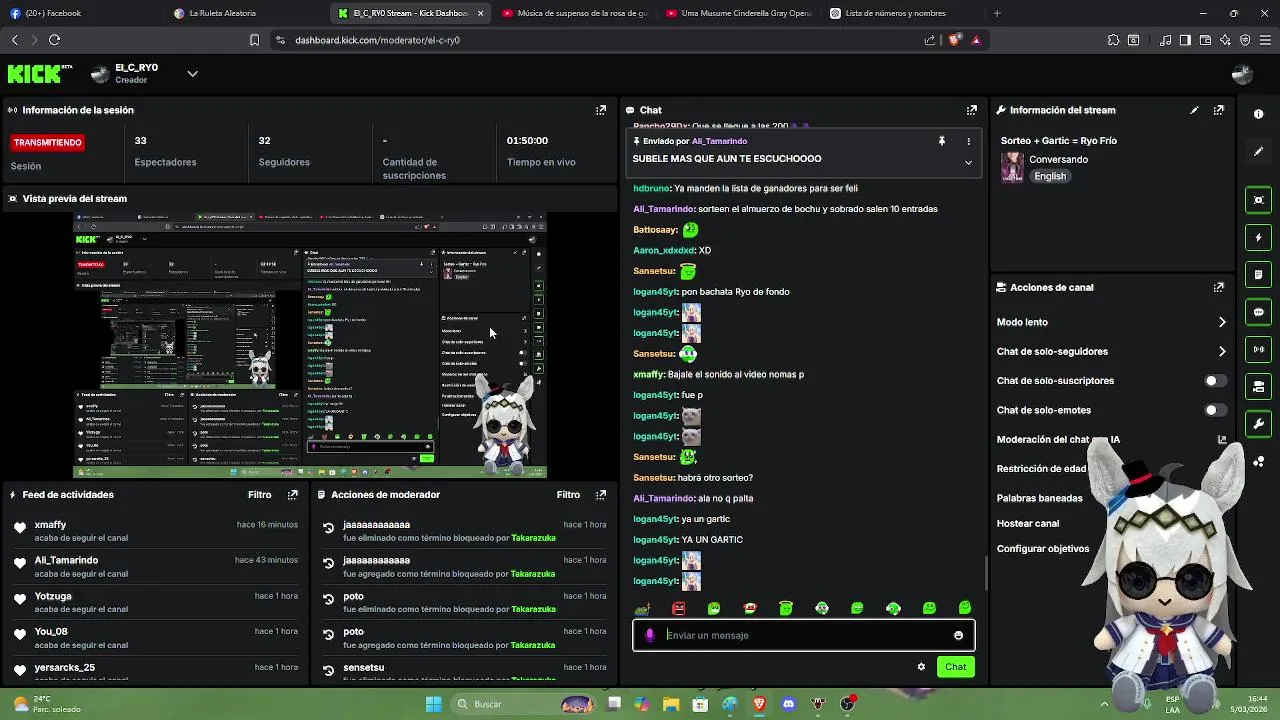1280x720 pixels.
Task: Pop out the Información de la sesión panel
Action: coord(601,110)
